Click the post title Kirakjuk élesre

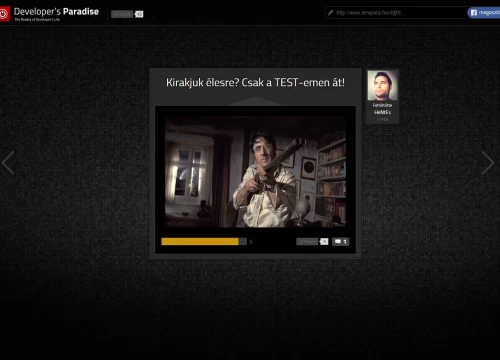(x=255, y=82)
